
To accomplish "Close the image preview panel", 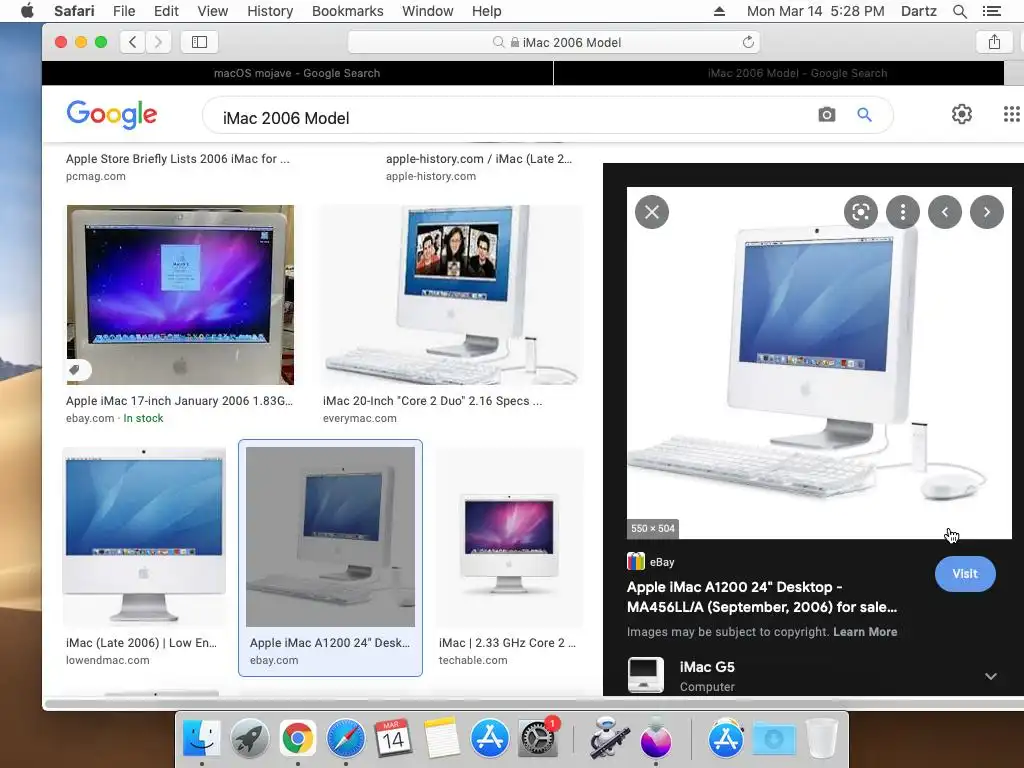I will 652,212.
